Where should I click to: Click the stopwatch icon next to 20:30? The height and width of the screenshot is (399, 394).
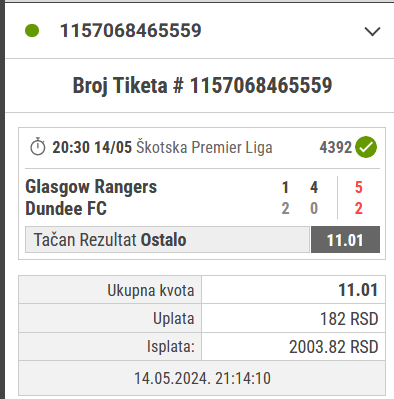point(38,147)
